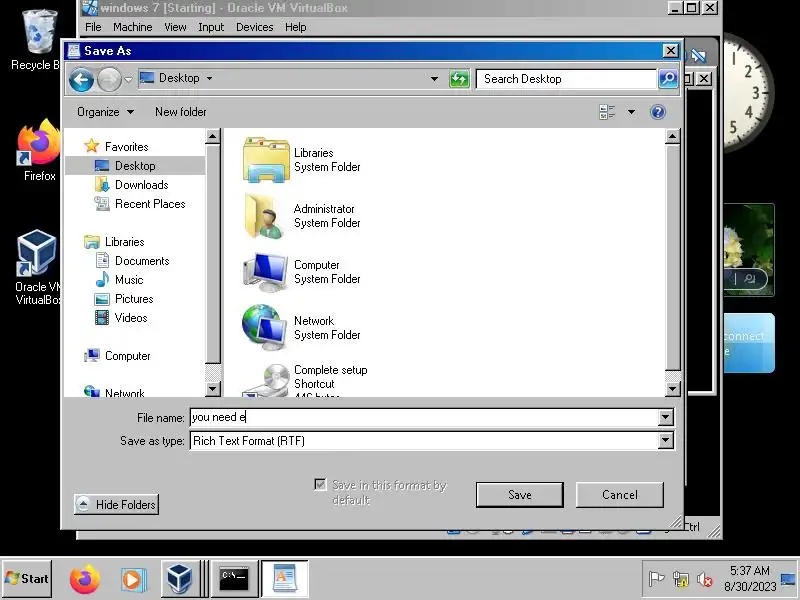Image resolution: width=800 pixels, height=600 pixels.
Task: Open Help with the question mark icon
Action: (x=658, y=112)
